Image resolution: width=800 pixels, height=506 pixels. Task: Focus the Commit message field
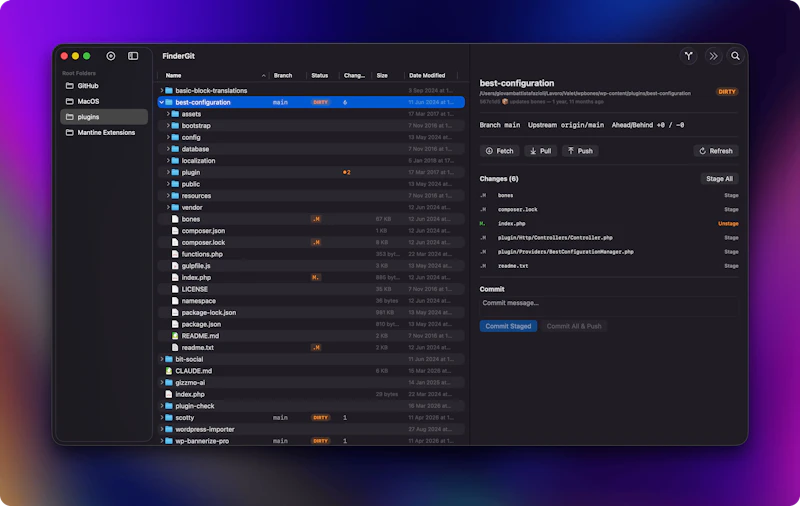pos(609,306)
